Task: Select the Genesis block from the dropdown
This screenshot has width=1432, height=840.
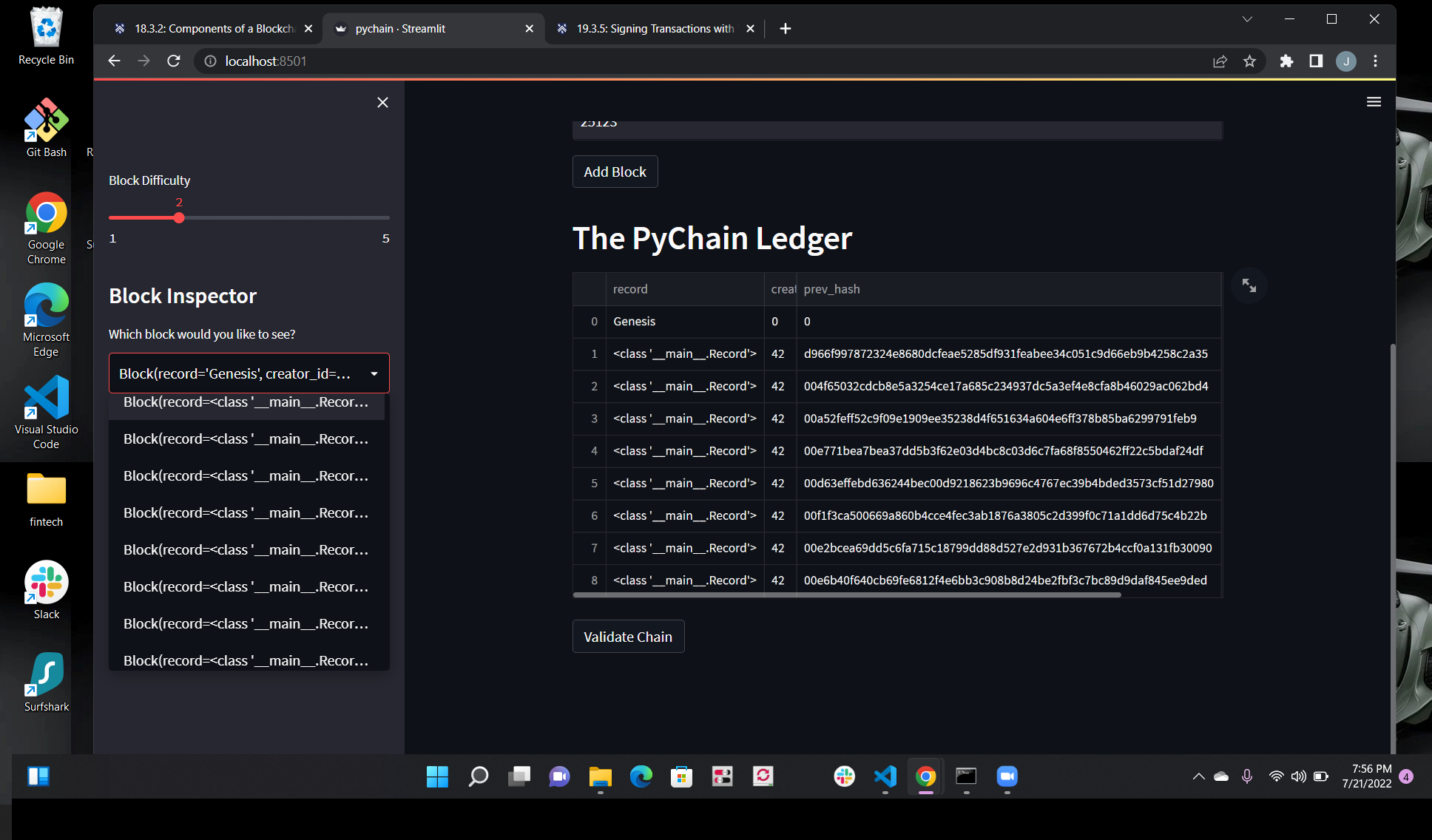Action: [249, 373]
